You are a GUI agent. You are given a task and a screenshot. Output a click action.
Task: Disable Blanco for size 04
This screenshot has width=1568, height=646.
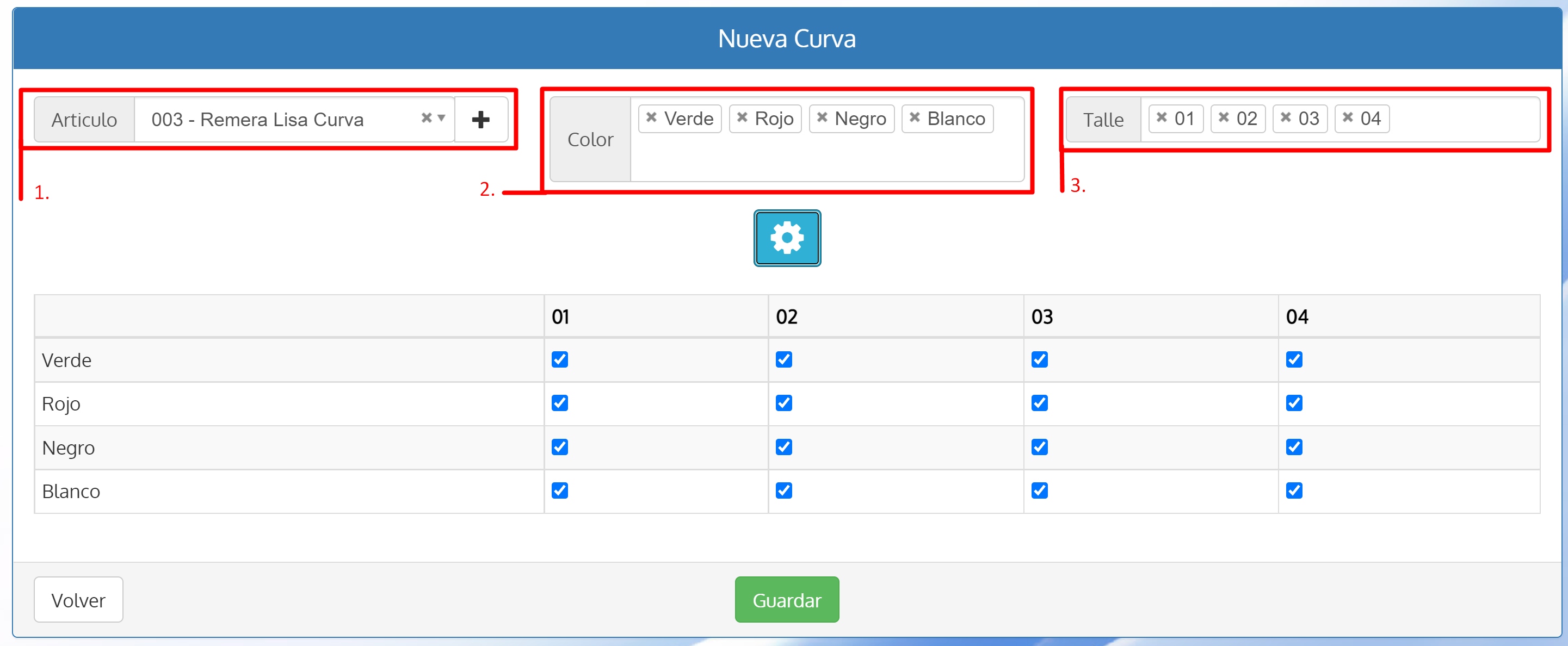pyautogui.click(x=1294, y=490)
